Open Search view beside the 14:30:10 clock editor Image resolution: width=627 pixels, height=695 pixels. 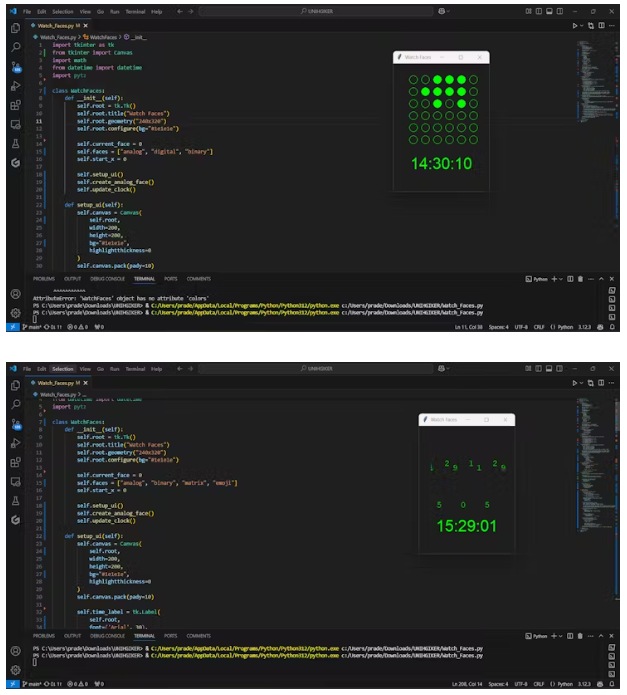(x=15, y=47)
